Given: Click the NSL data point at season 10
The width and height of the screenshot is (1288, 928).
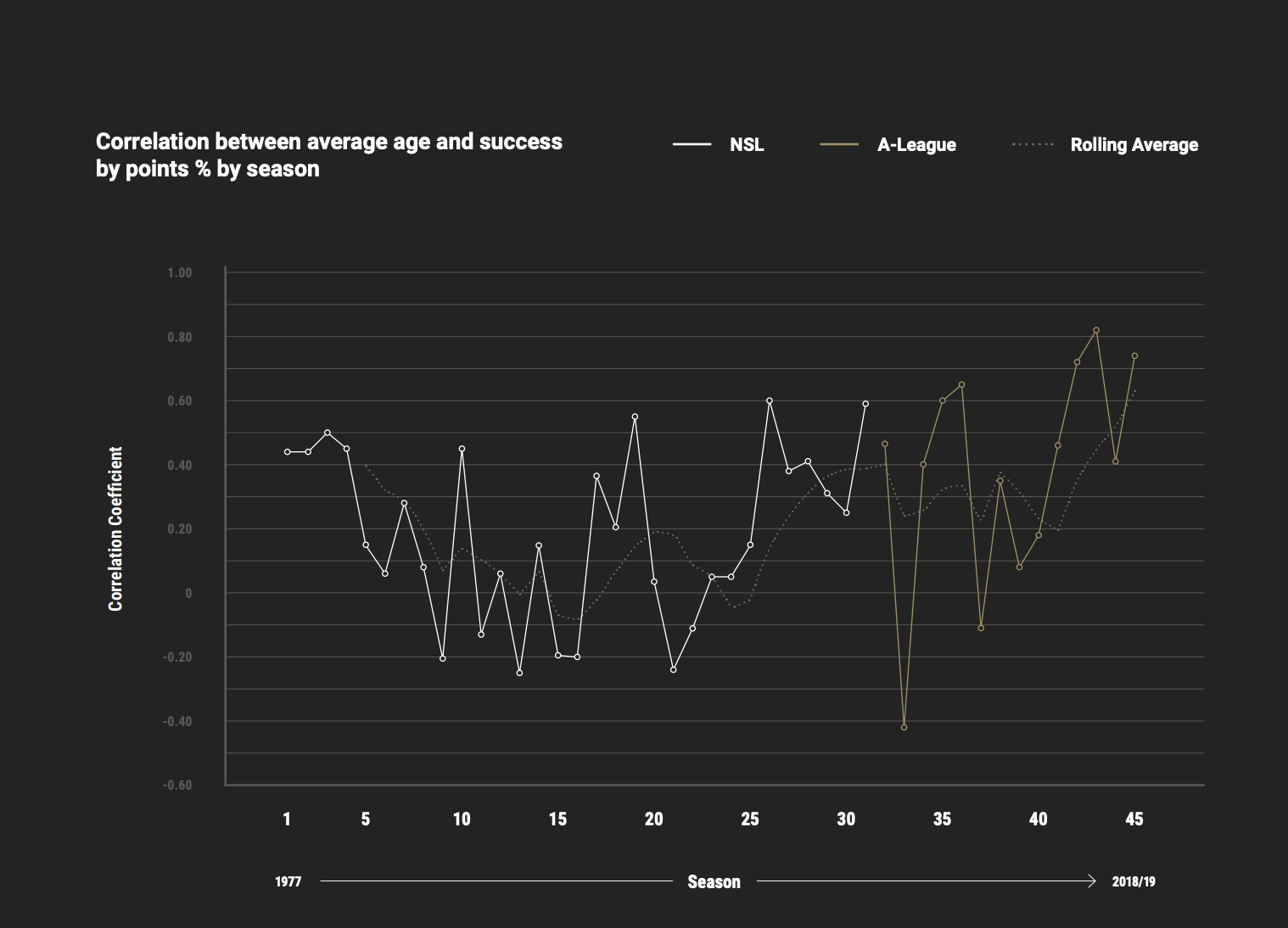Looking at the screenshot, I should coord(462,449).
